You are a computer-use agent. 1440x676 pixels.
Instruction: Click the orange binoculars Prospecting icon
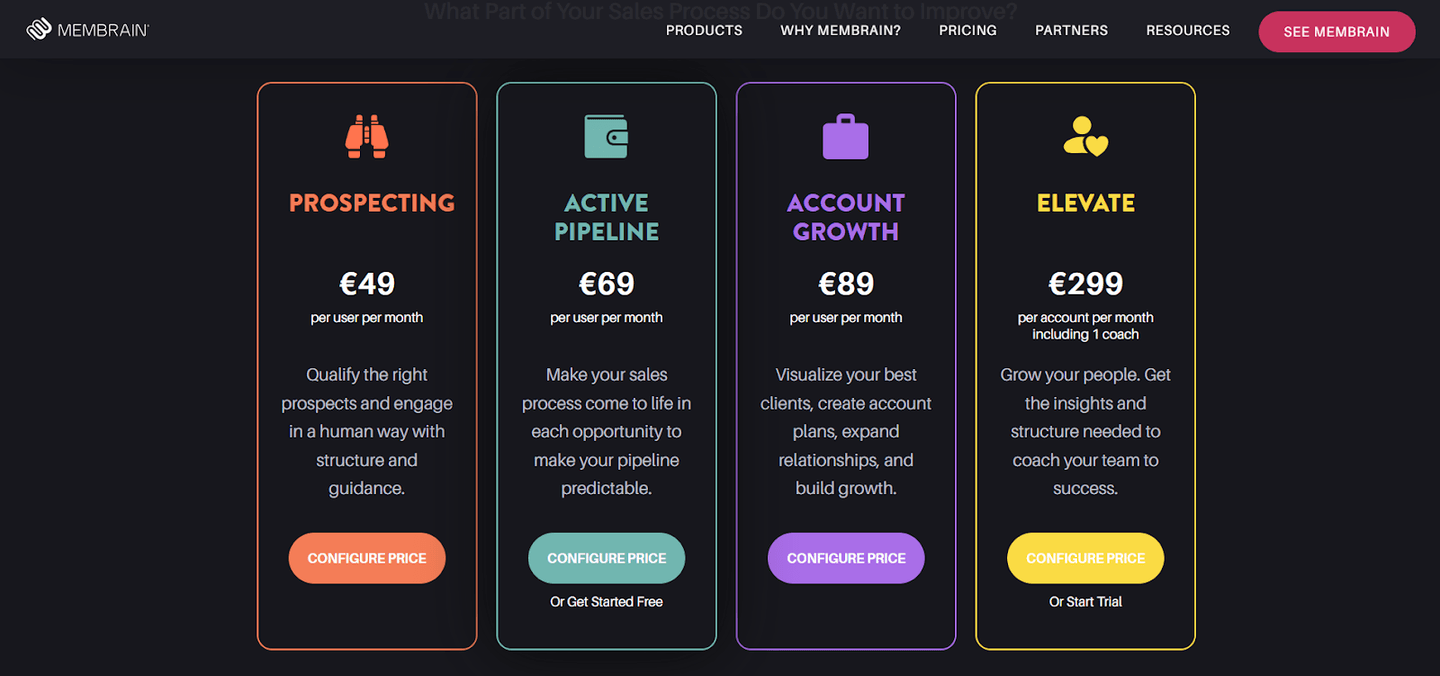(367, 137)
